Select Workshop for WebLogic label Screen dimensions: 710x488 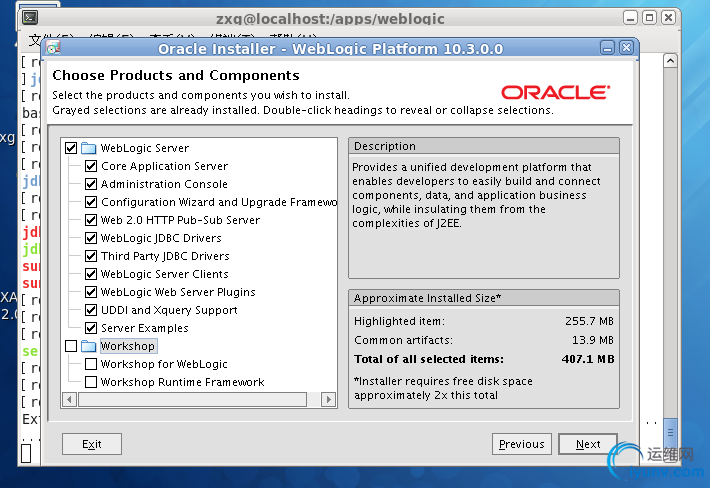164,364
